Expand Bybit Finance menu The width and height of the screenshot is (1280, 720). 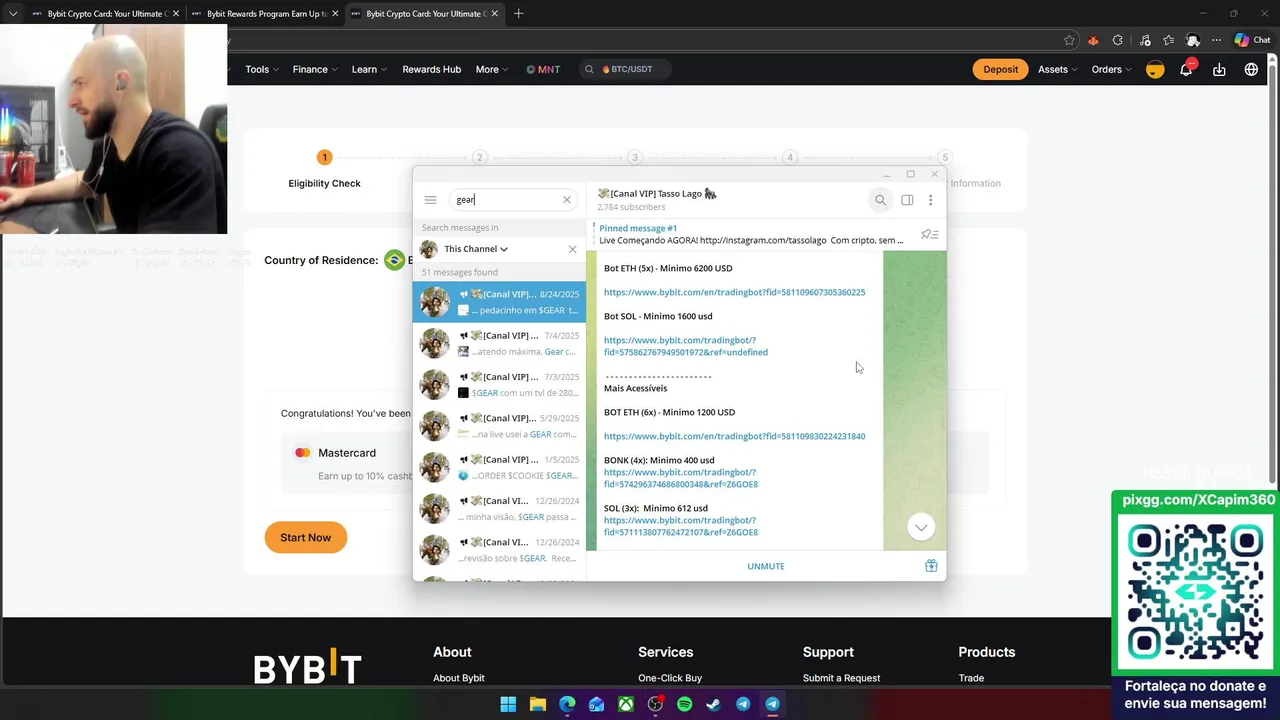coord(315,69)
